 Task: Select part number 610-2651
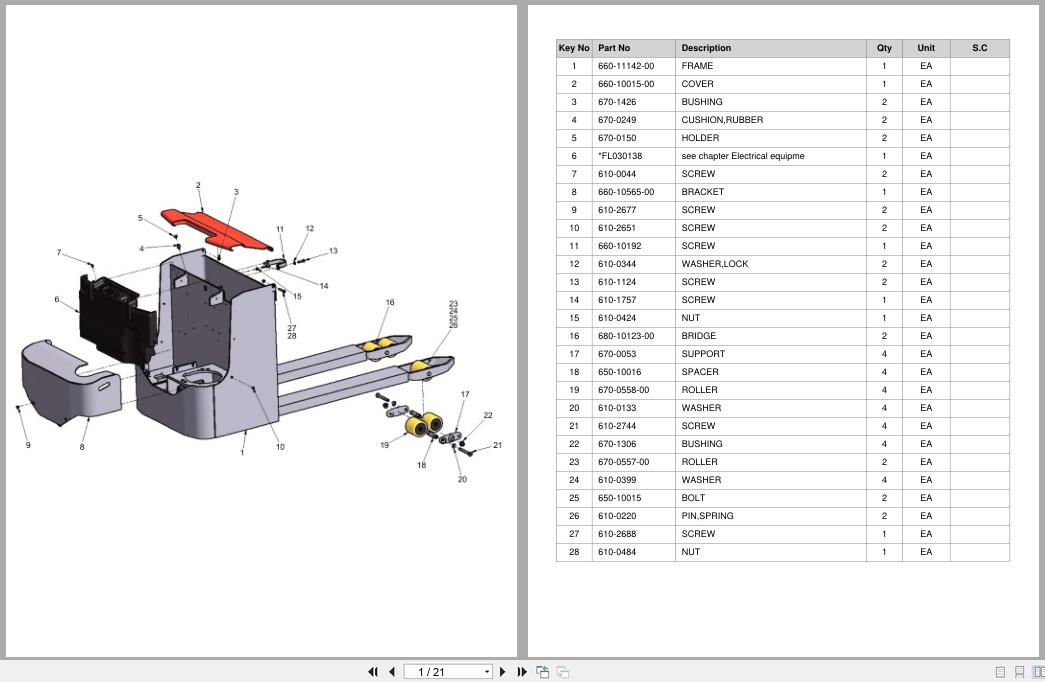[617, 228]
